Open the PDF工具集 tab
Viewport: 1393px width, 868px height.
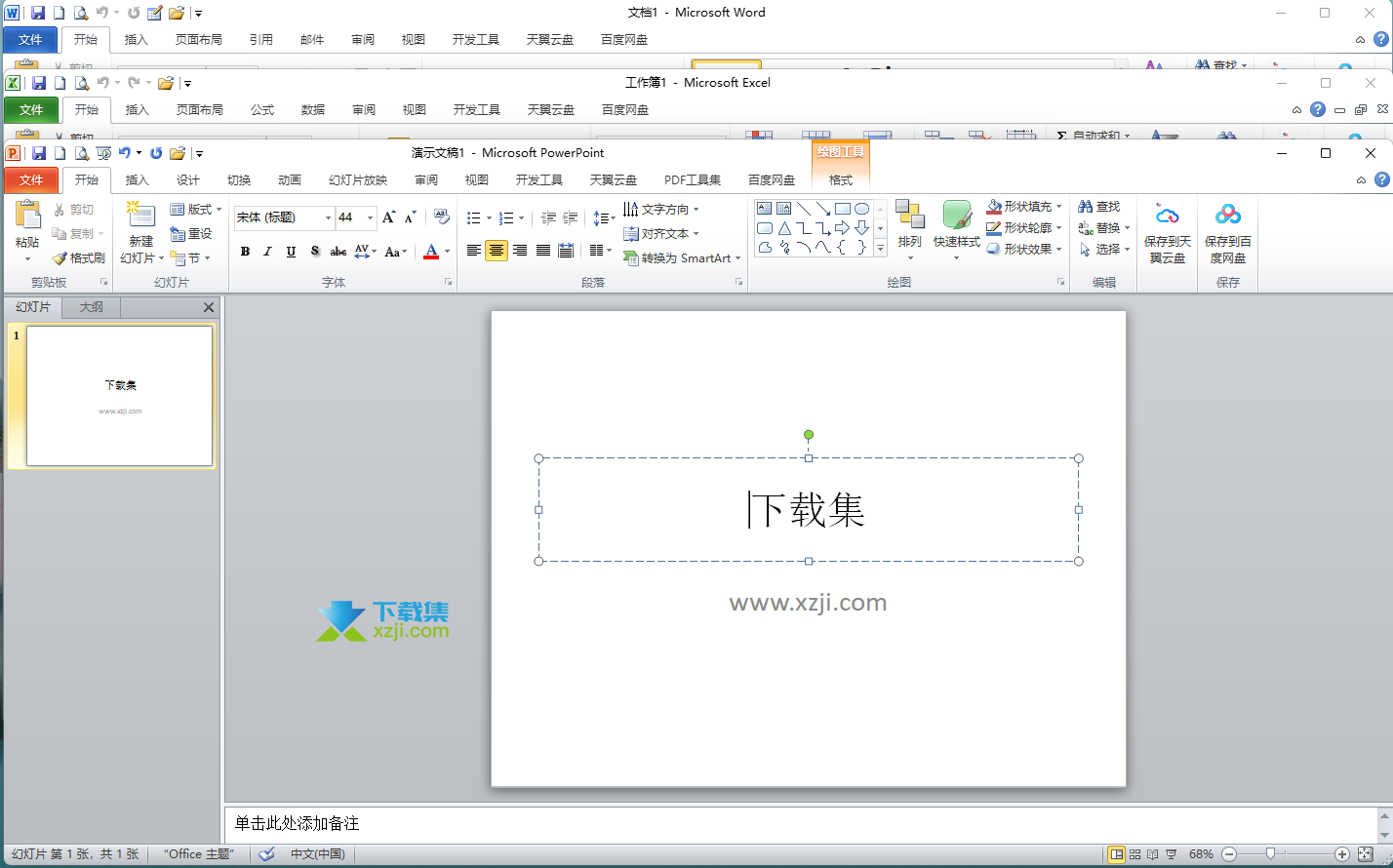point(693,179)
